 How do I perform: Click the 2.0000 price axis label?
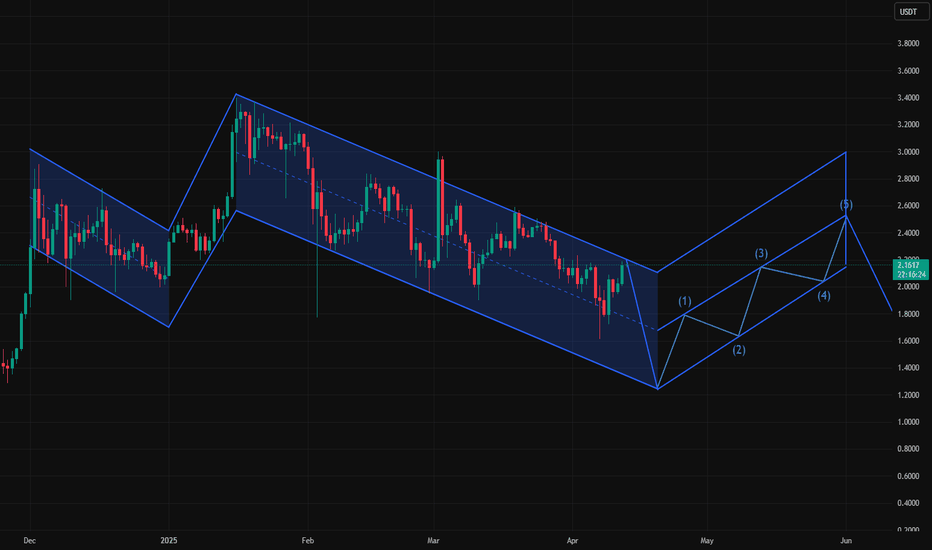(908, 287)
